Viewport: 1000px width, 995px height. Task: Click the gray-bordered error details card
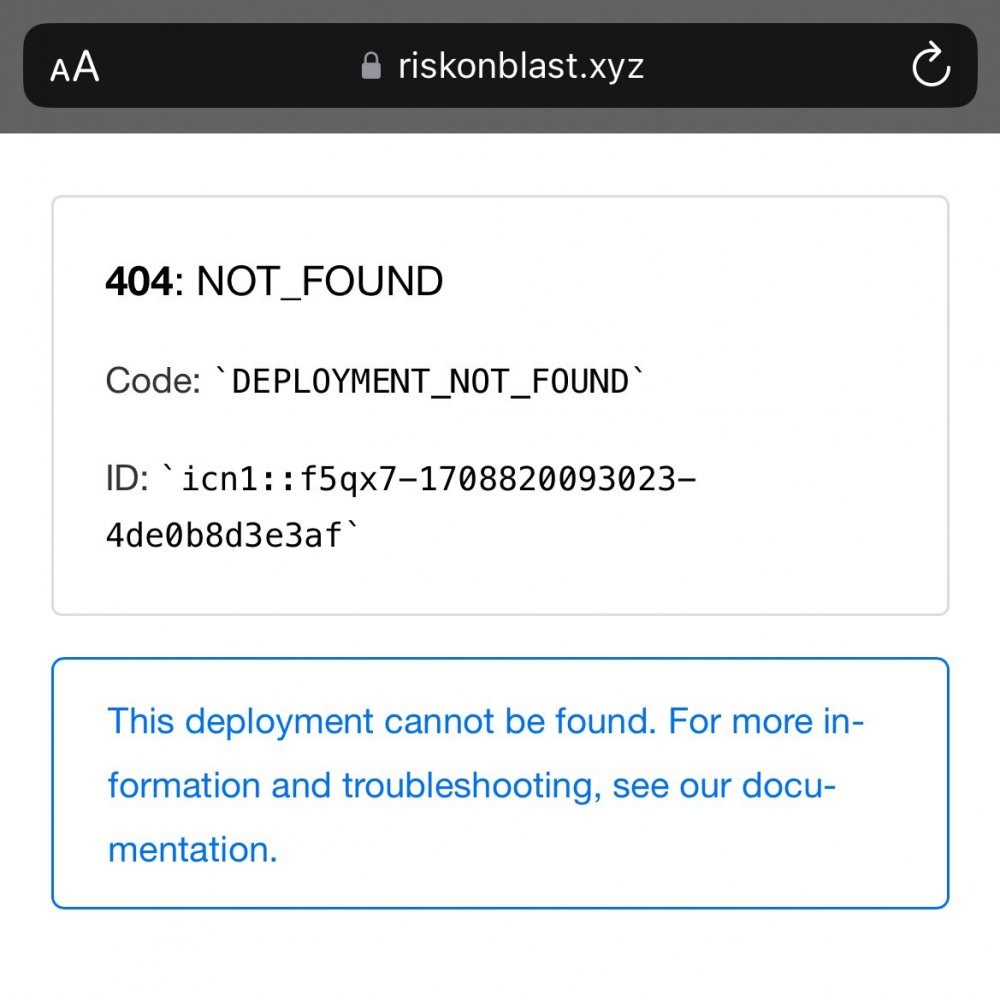coord(500,406)
